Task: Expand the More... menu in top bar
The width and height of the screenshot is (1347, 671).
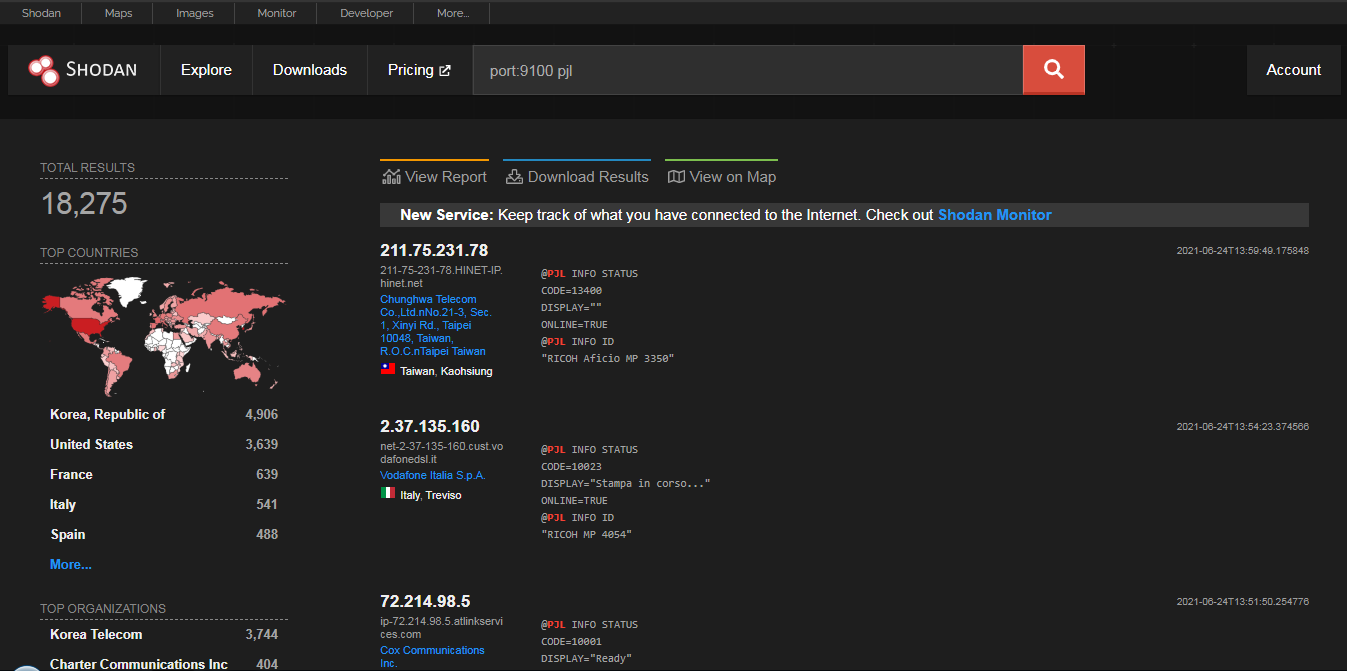Action: [453, 13]
